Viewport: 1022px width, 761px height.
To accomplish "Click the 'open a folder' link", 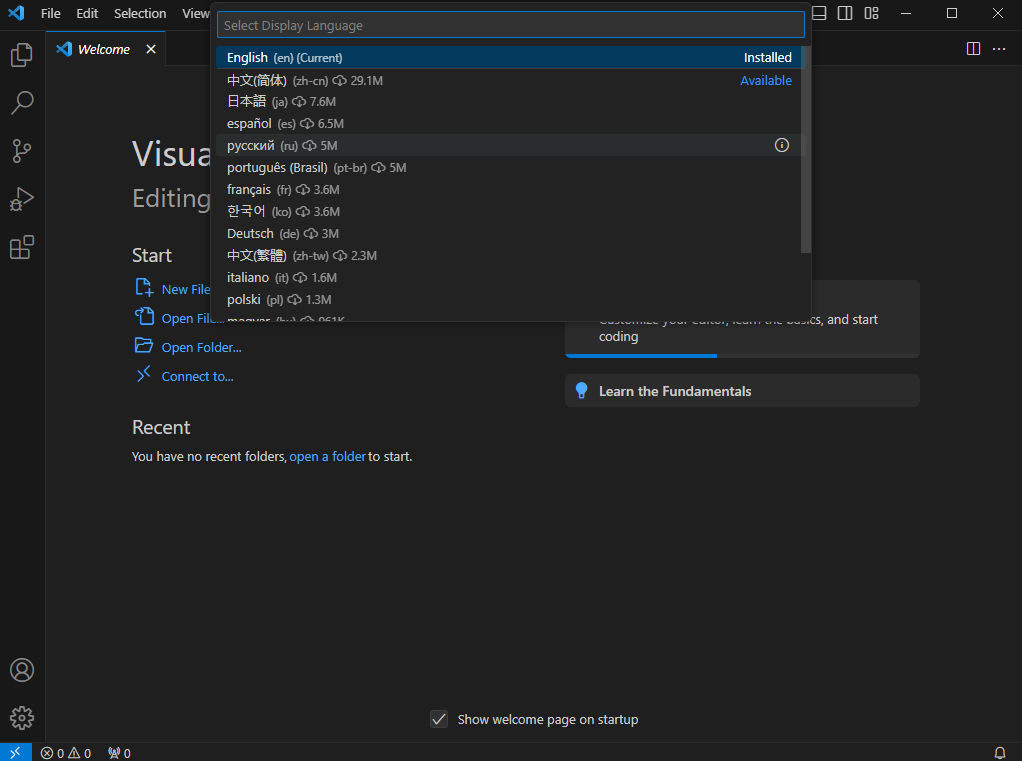I will [327, 457].
